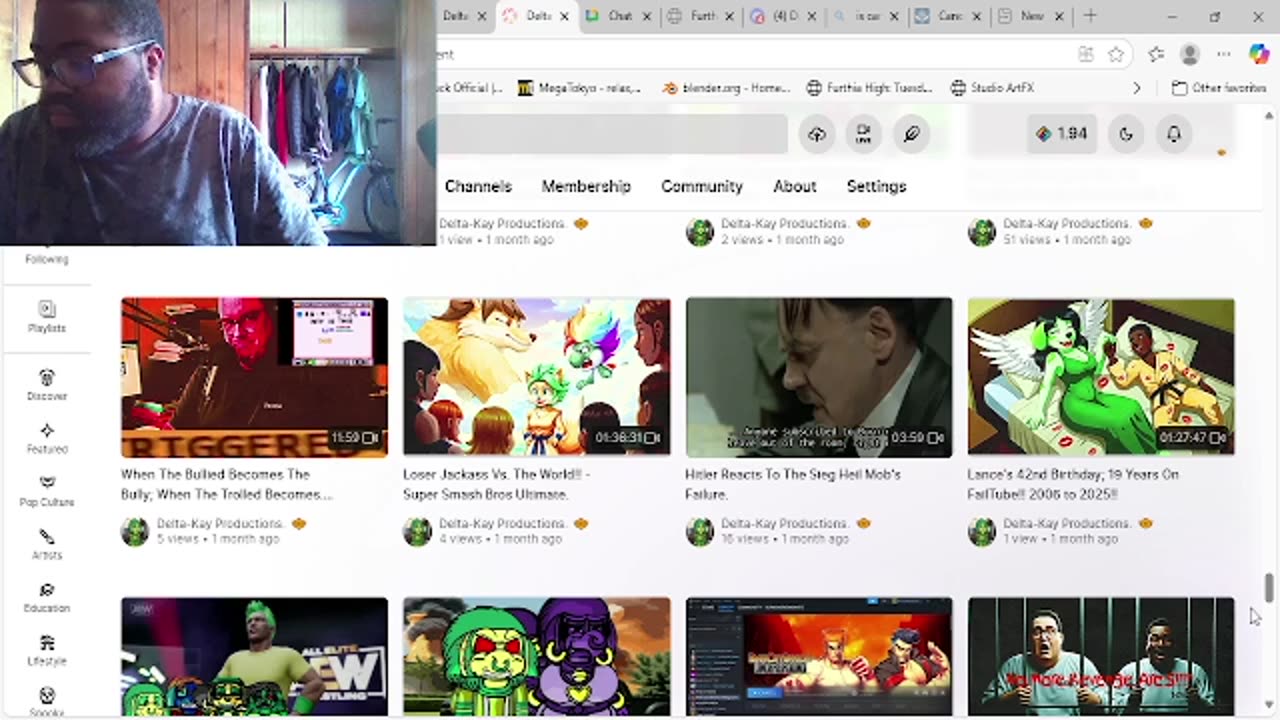The image size is (1280, 720).
Task: Open the browser favorites list icon
Action: pyautogui.click(x=1156, y=54)
